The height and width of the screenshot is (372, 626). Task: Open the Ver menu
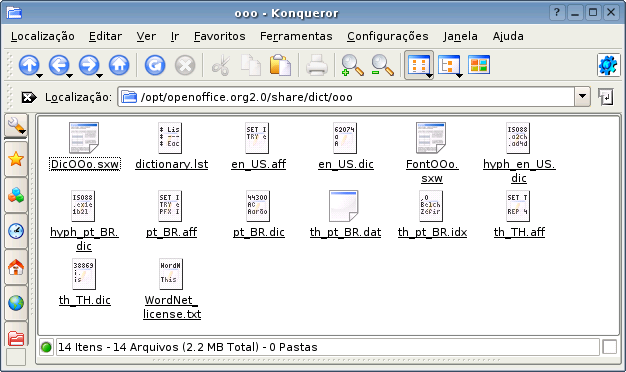146,36
